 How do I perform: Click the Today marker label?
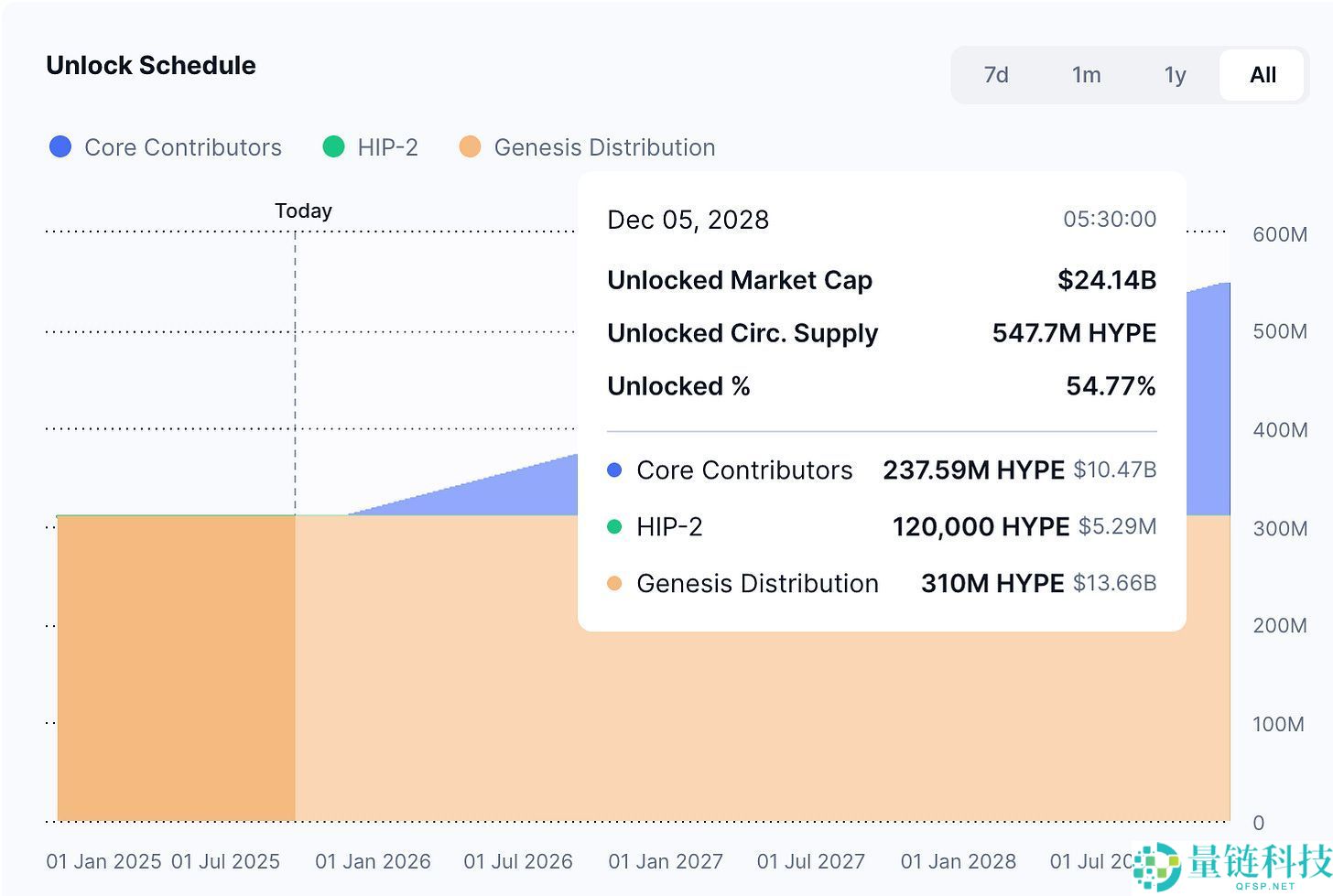tap(303, 211)
